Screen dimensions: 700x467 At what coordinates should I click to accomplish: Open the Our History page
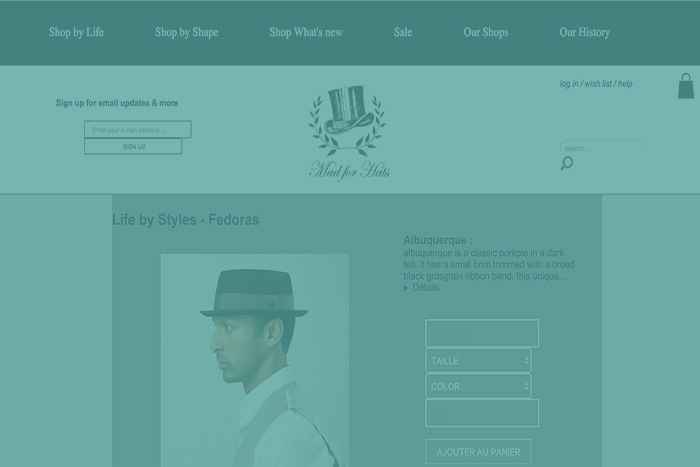[x=584, y=32]
